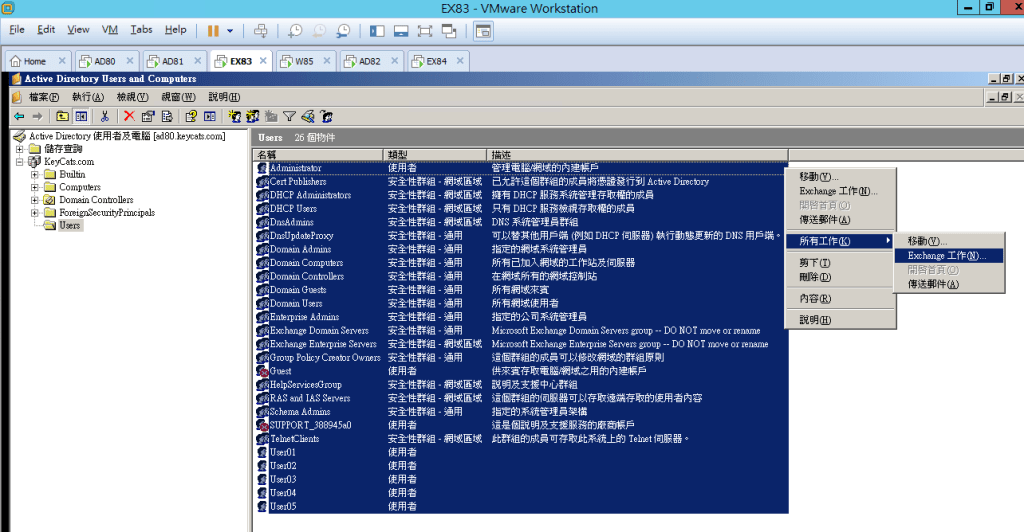
Task: Click the back arrow in ADUC toolbar
Action: point(17,116)
